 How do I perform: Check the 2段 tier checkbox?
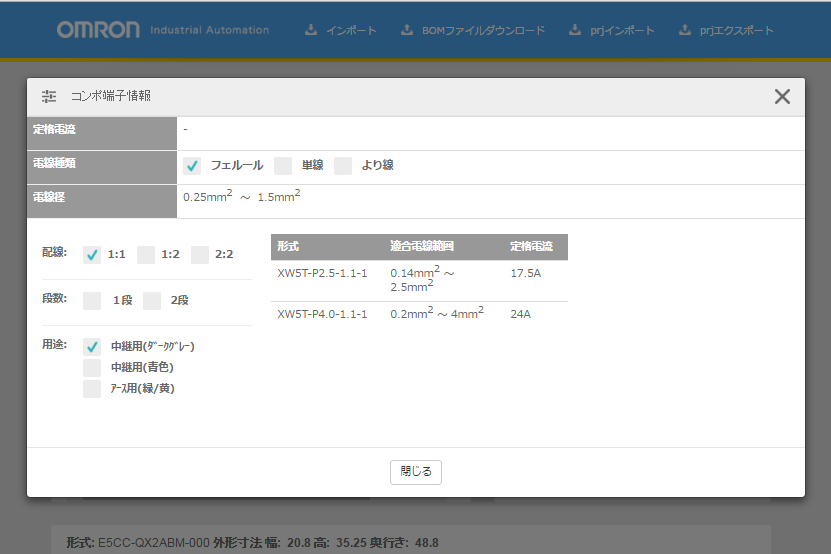152,301
